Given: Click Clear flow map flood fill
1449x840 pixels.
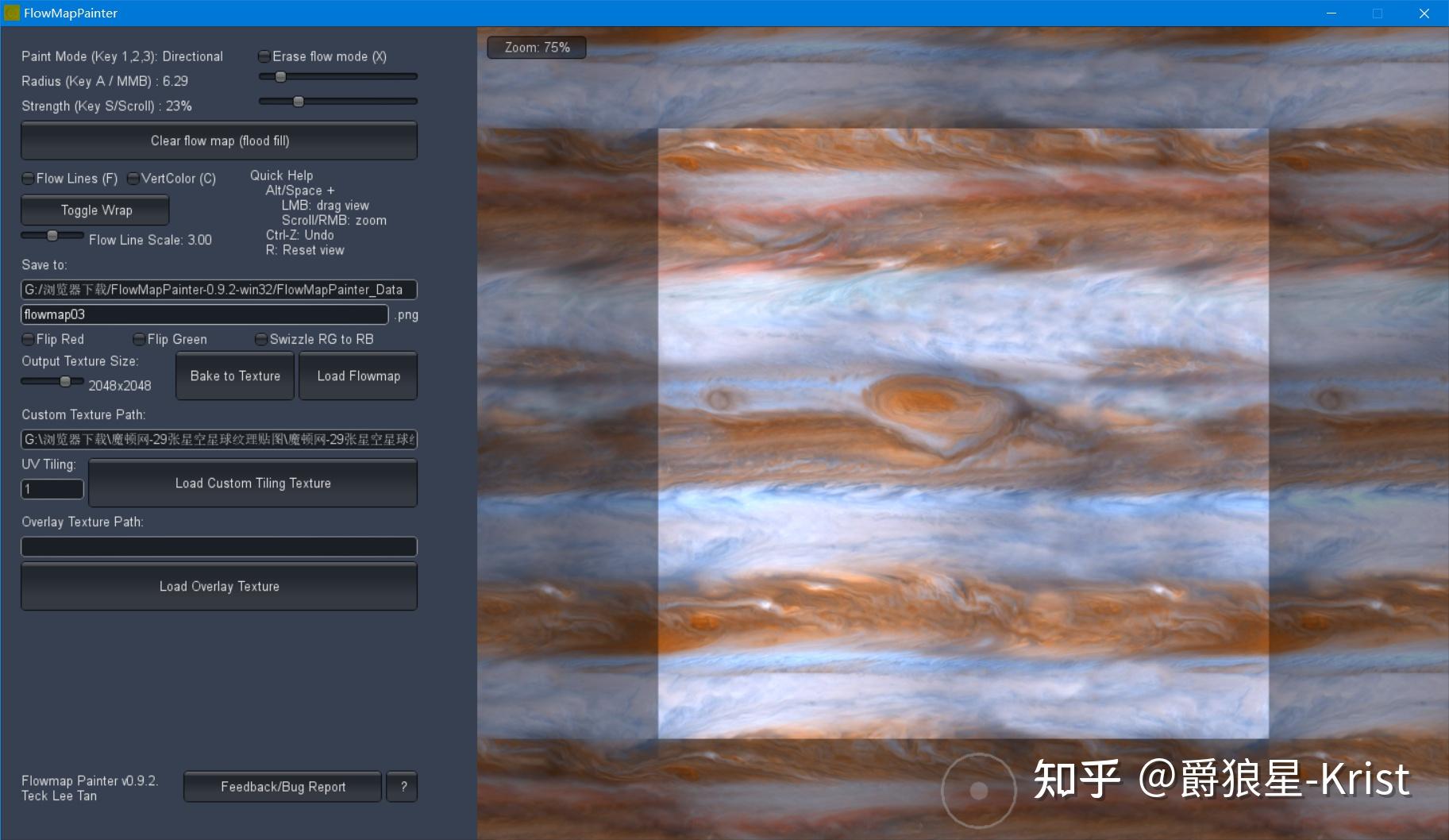Looking at the screenshot, I should click(x=219, y=141).
